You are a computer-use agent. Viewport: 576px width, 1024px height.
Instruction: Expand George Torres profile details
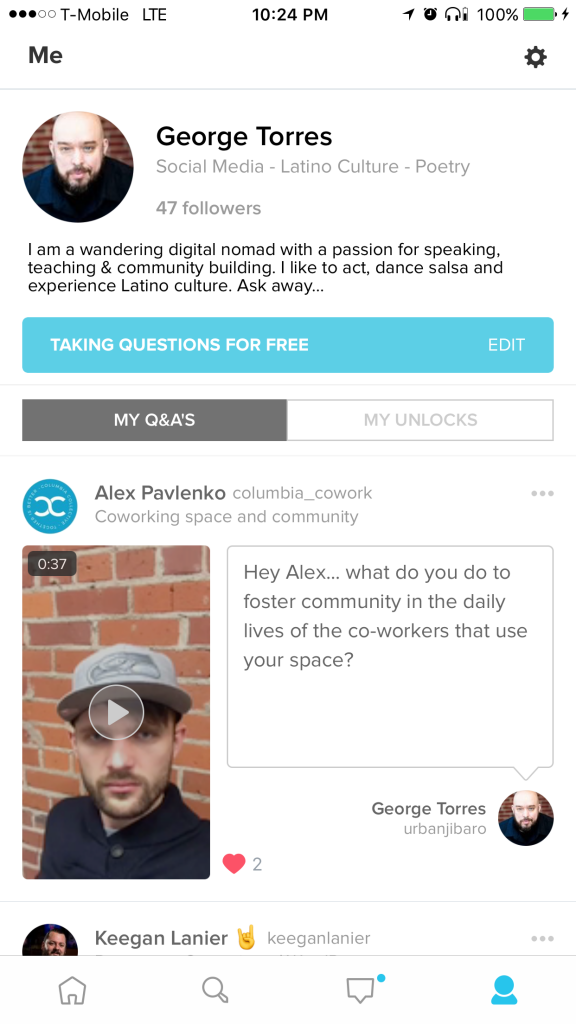[x=245, y=136]
